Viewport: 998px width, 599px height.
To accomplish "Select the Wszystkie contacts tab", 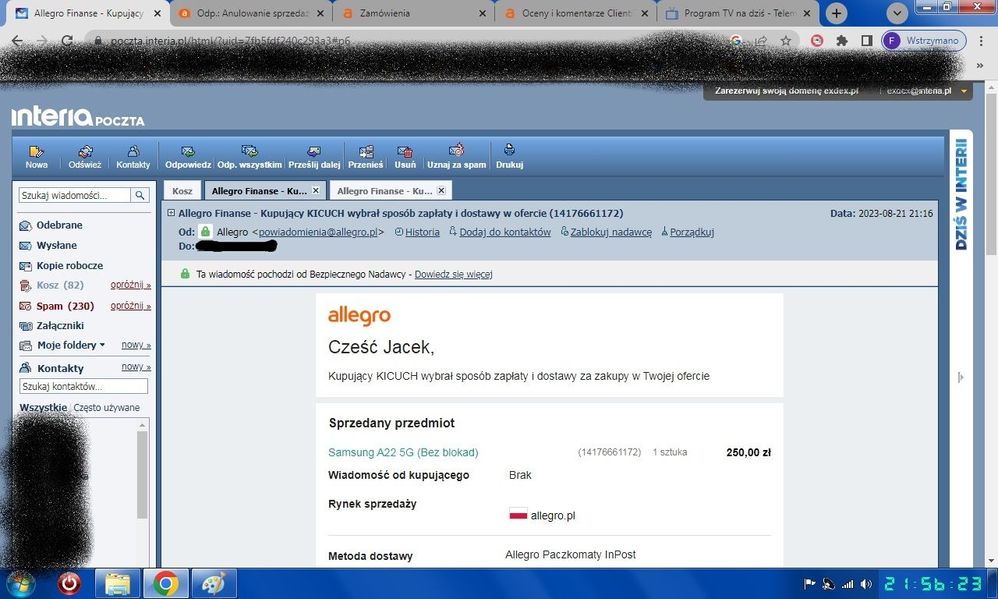I will click(x=43, y=407).
